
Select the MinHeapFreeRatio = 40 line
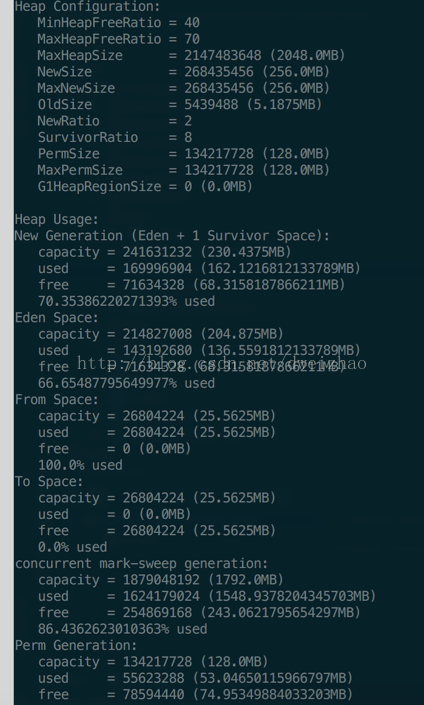pos(119,22)
